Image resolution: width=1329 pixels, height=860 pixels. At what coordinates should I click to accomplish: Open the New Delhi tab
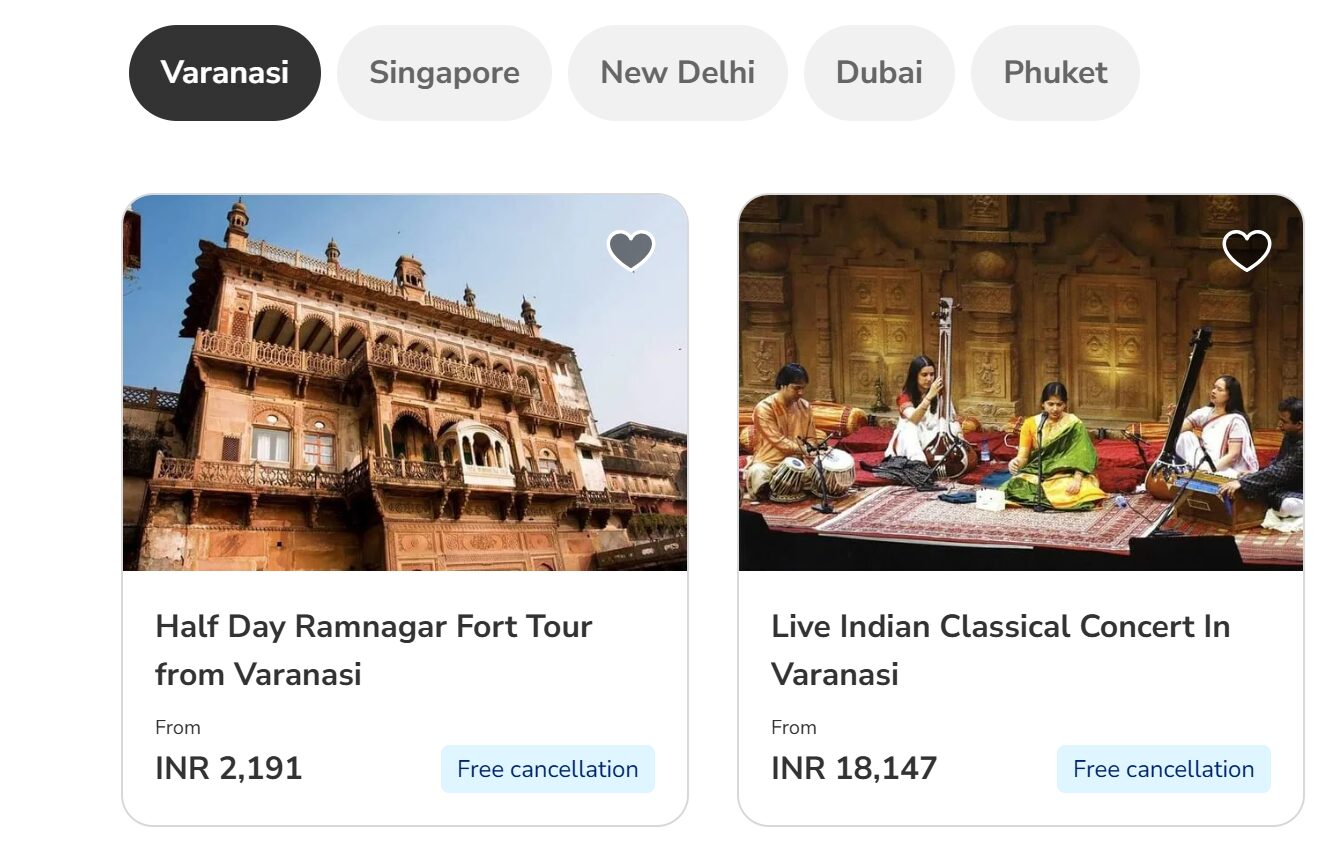click(x=678, y=73)
